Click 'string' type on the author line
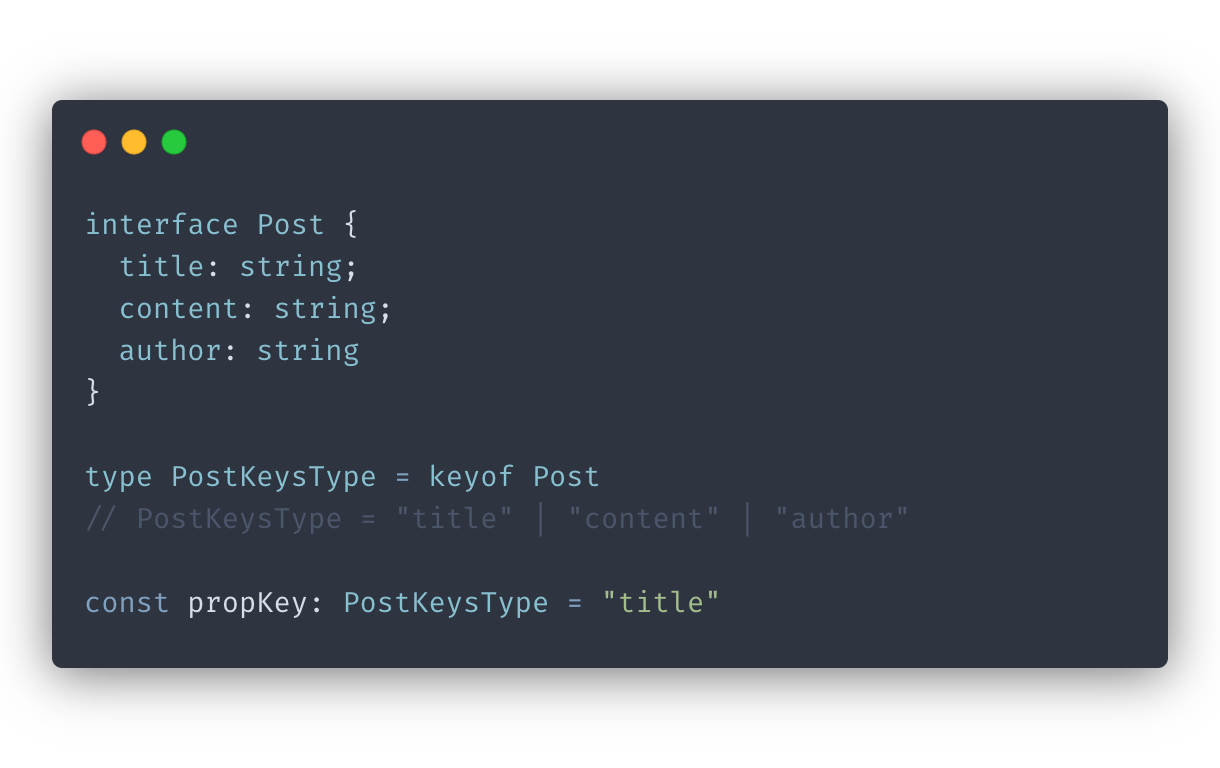This screenshot has width=1220, height=768. (308, 351)
